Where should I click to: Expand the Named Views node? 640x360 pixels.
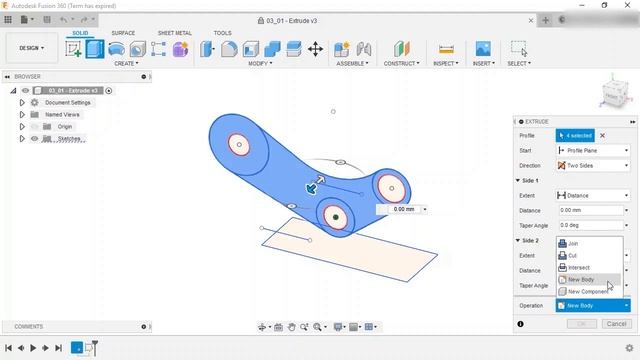[22, 115]
